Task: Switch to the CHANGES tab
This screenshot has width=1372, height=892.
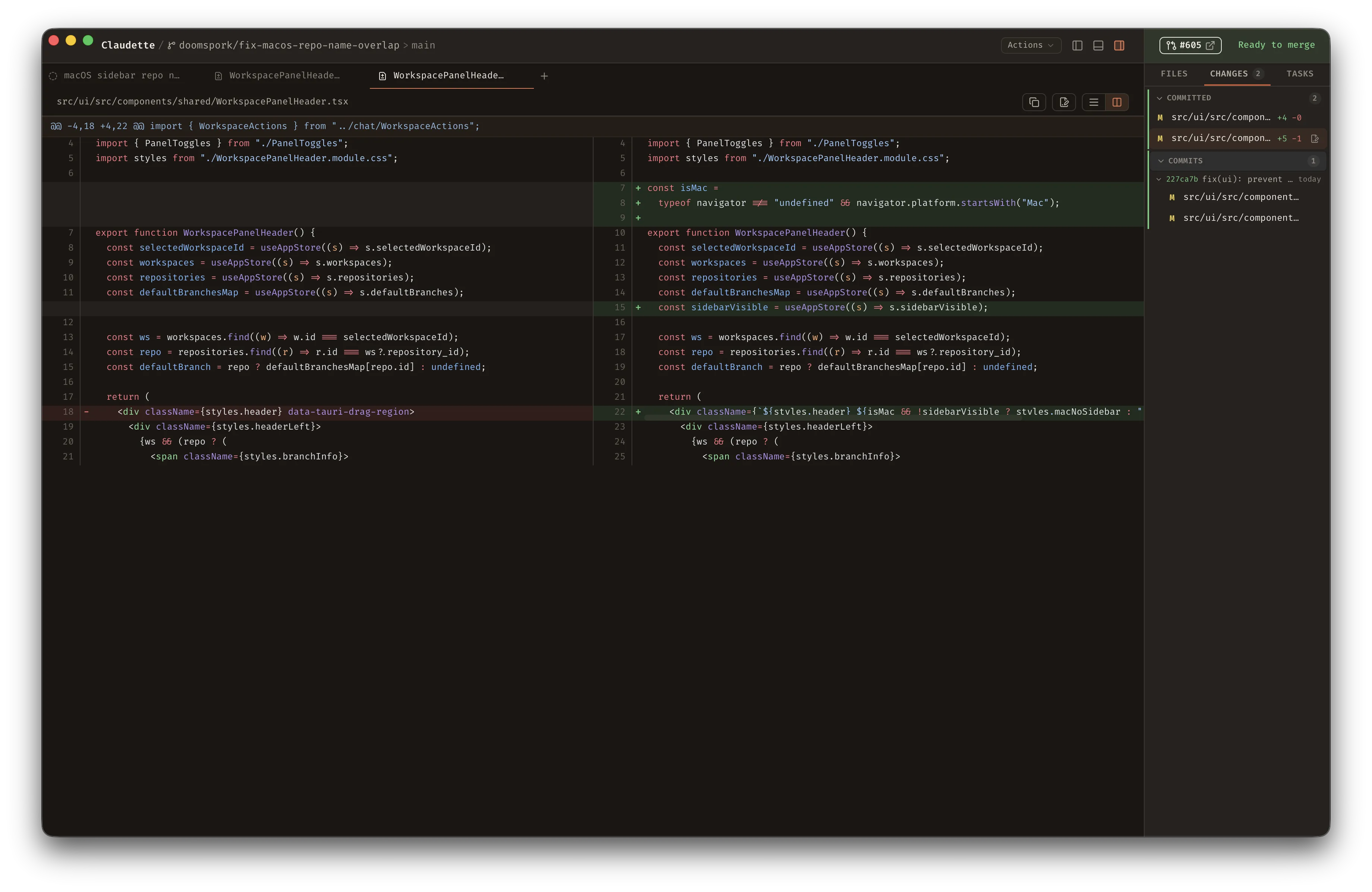Action: pos(1237,74)
